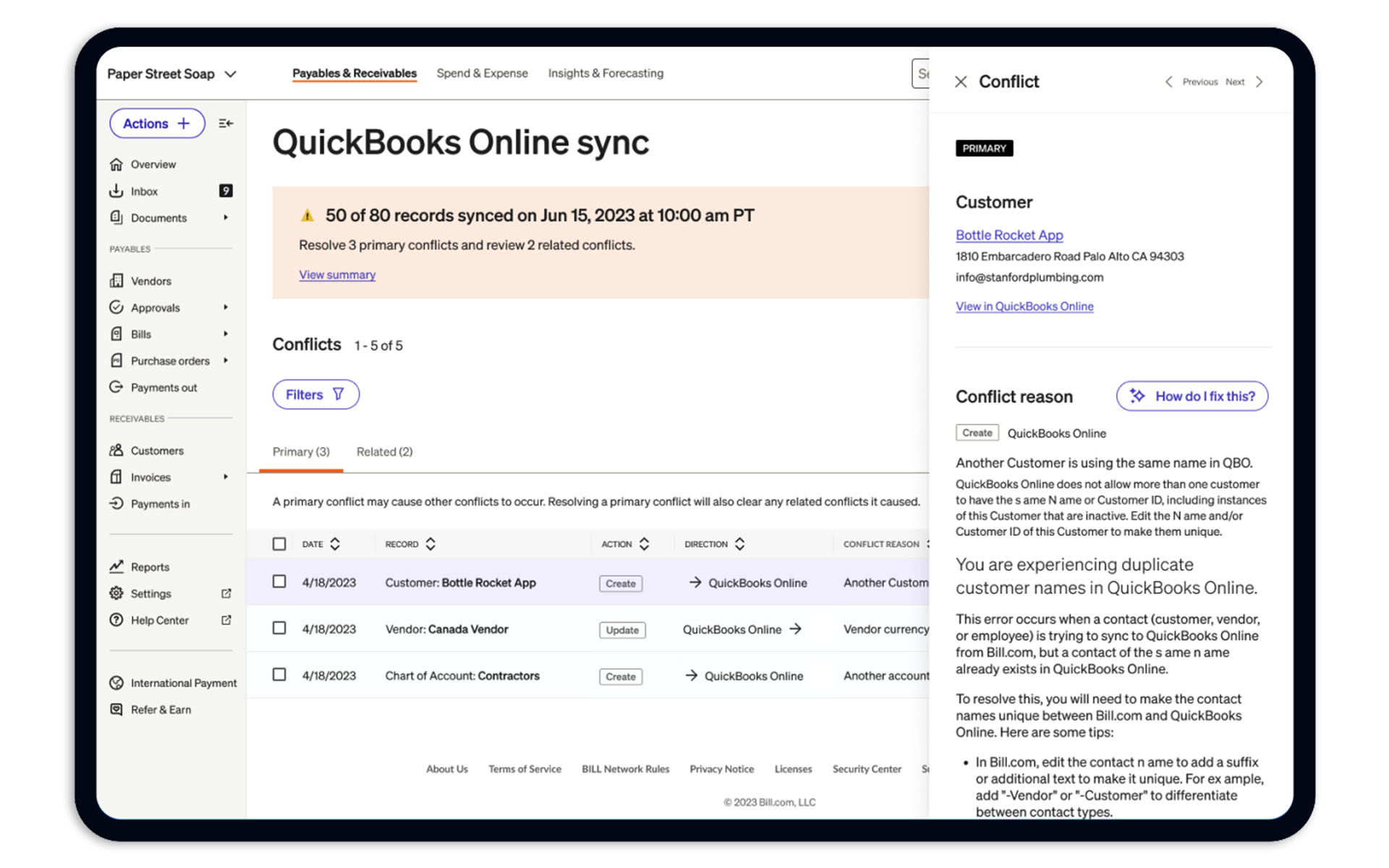Open the View summary link
1389x868 pixels.
point(337,275)
